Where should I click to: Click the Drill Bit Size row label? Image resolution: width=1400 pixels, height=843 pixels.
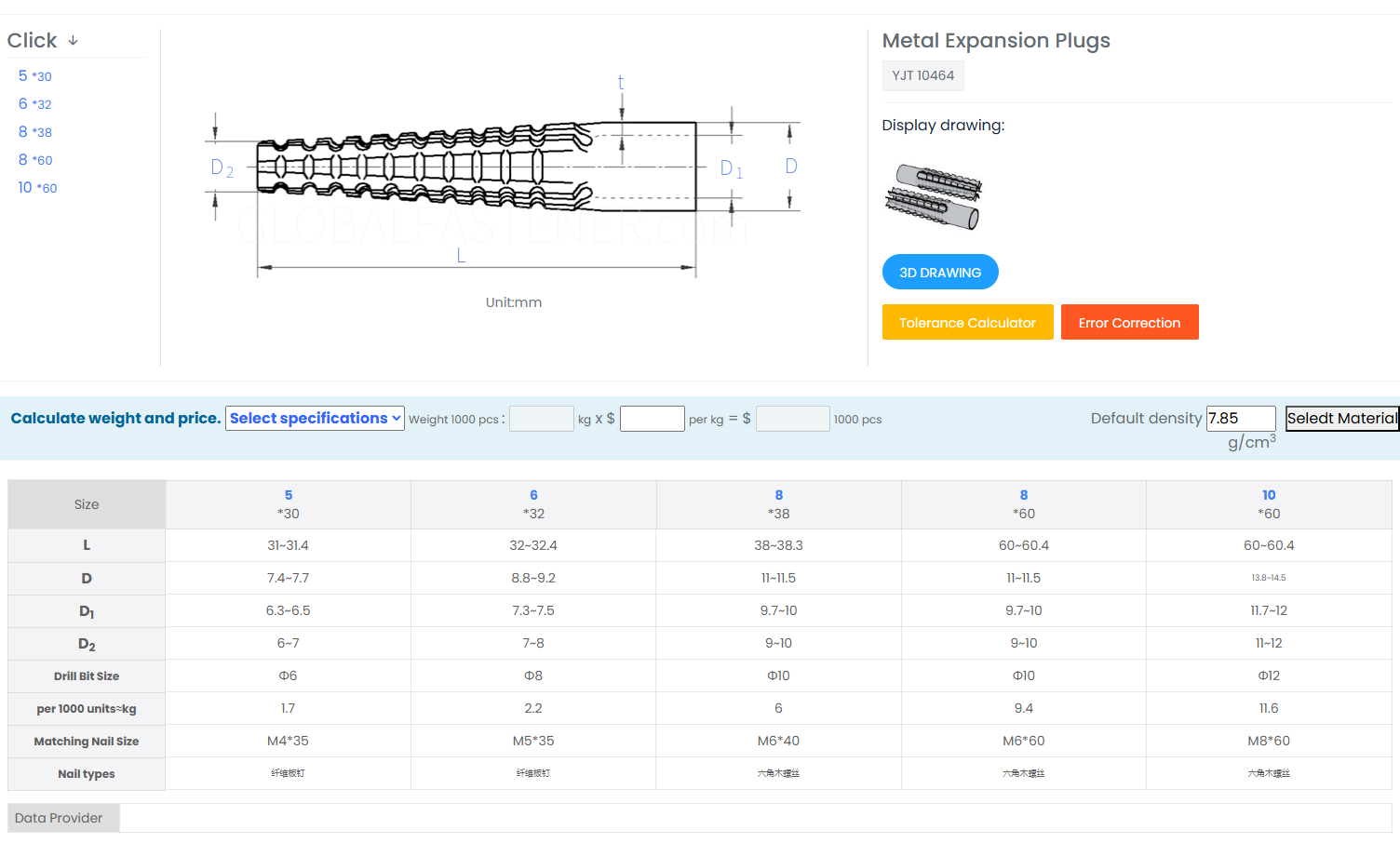[87, 676]
